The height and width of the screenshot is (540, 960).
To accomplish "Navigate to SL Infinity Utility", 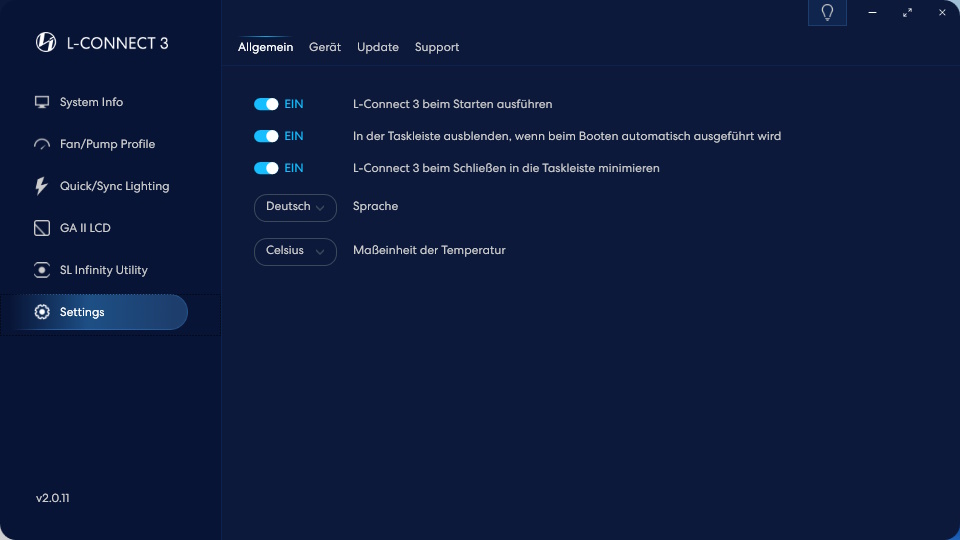I will point(103,270).
